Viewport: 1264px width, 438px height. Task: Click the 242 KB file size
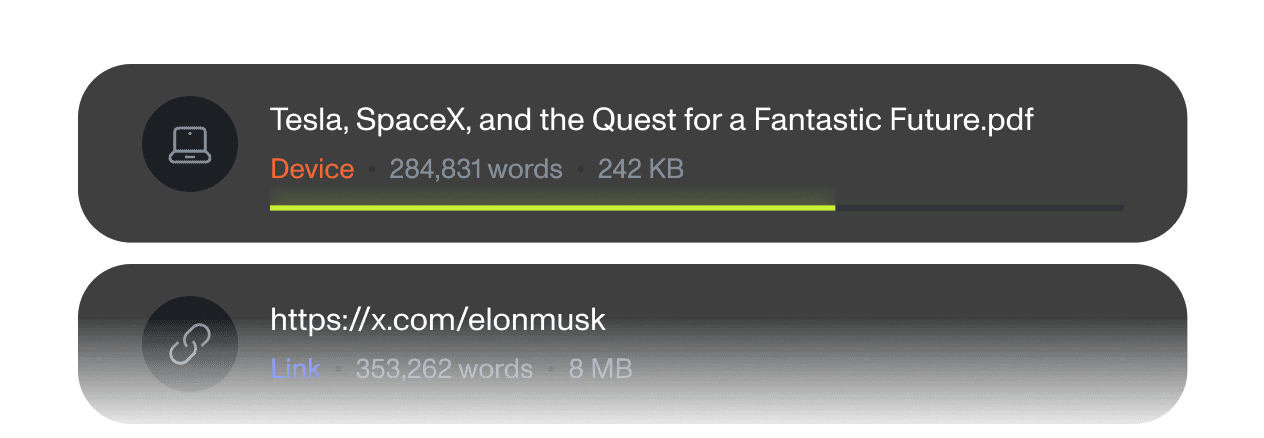tap(640, 169)
